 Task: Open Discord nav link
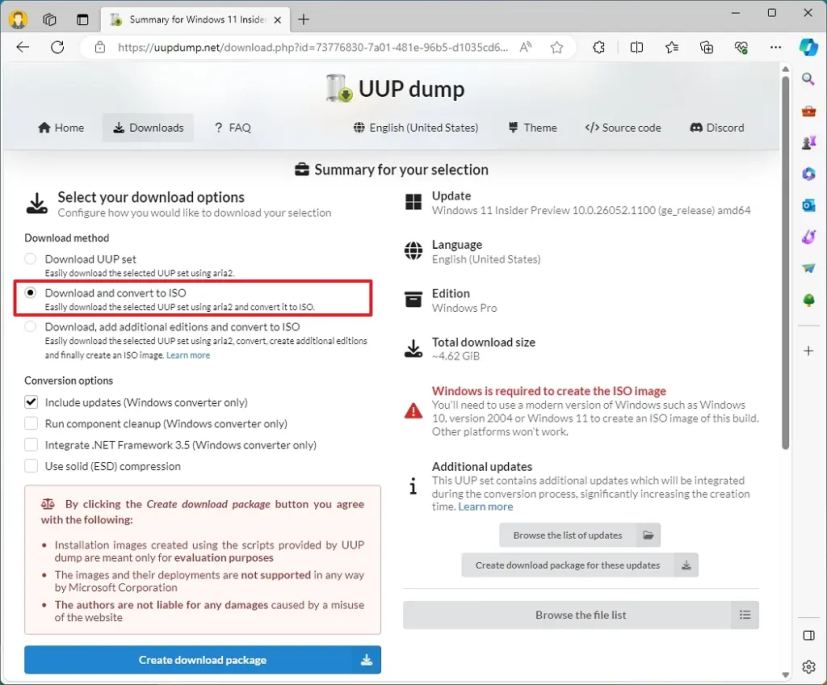click(x=717, y=128)
